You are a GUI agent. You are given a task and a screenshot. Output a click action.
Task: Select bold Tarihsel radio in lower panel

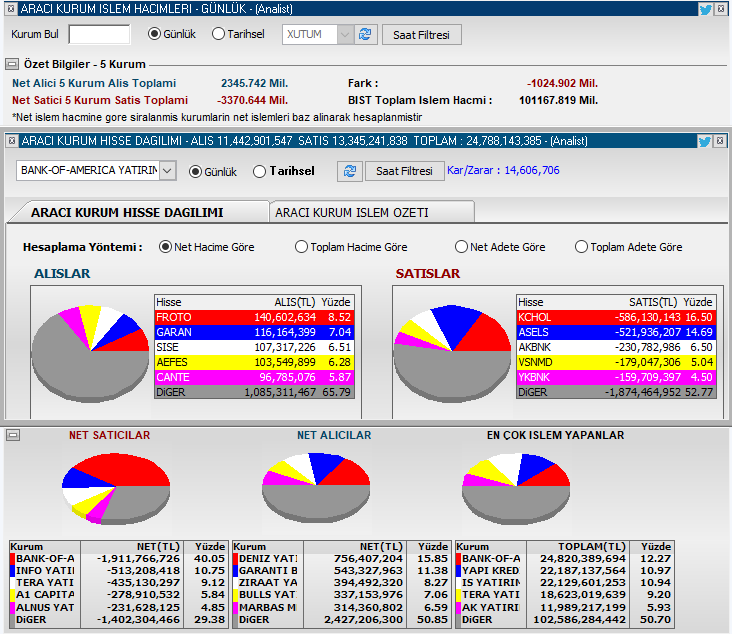pyautogui.click(x=259, y=171)
